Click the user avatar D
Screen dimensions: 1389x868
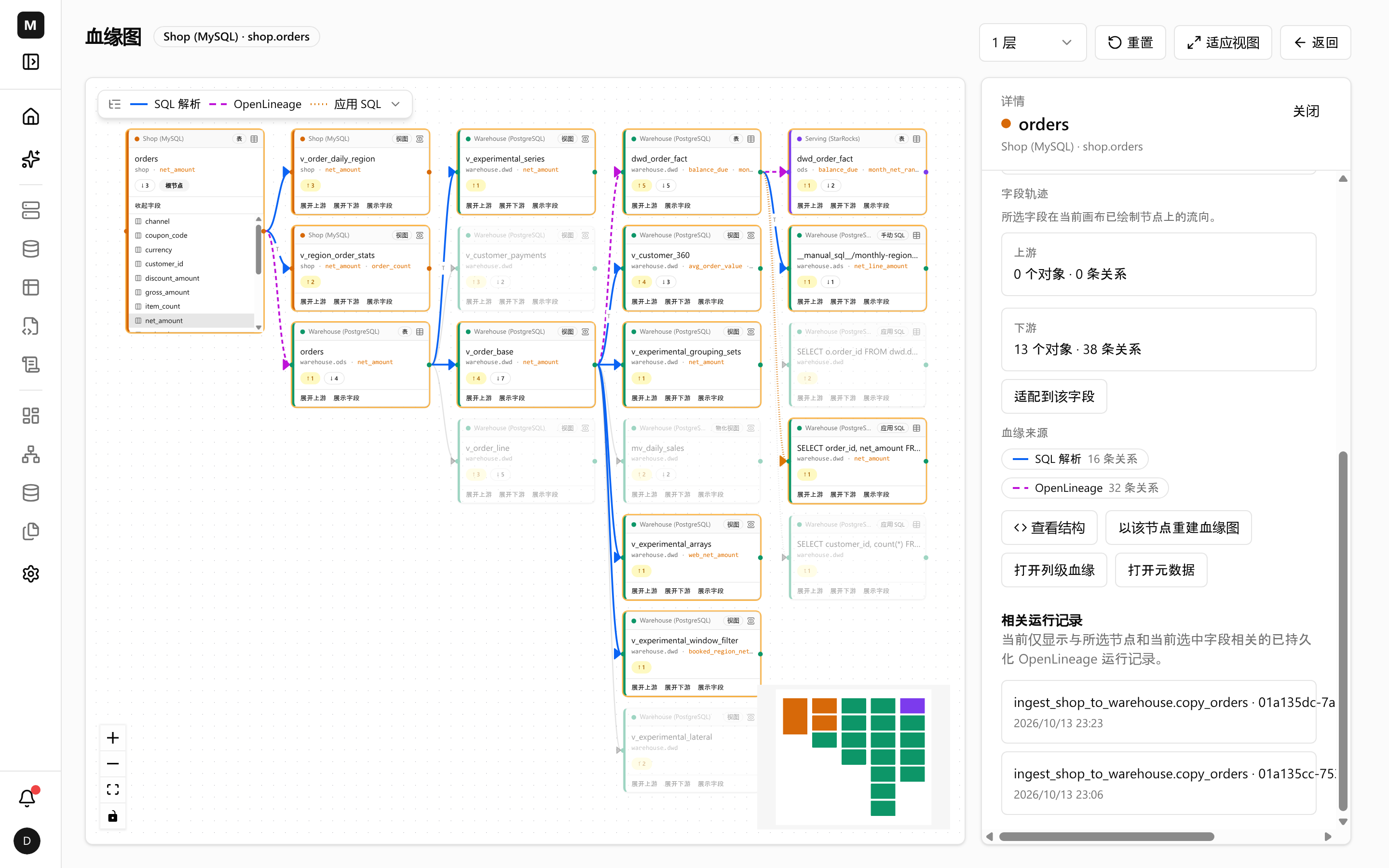click(27, 841)
